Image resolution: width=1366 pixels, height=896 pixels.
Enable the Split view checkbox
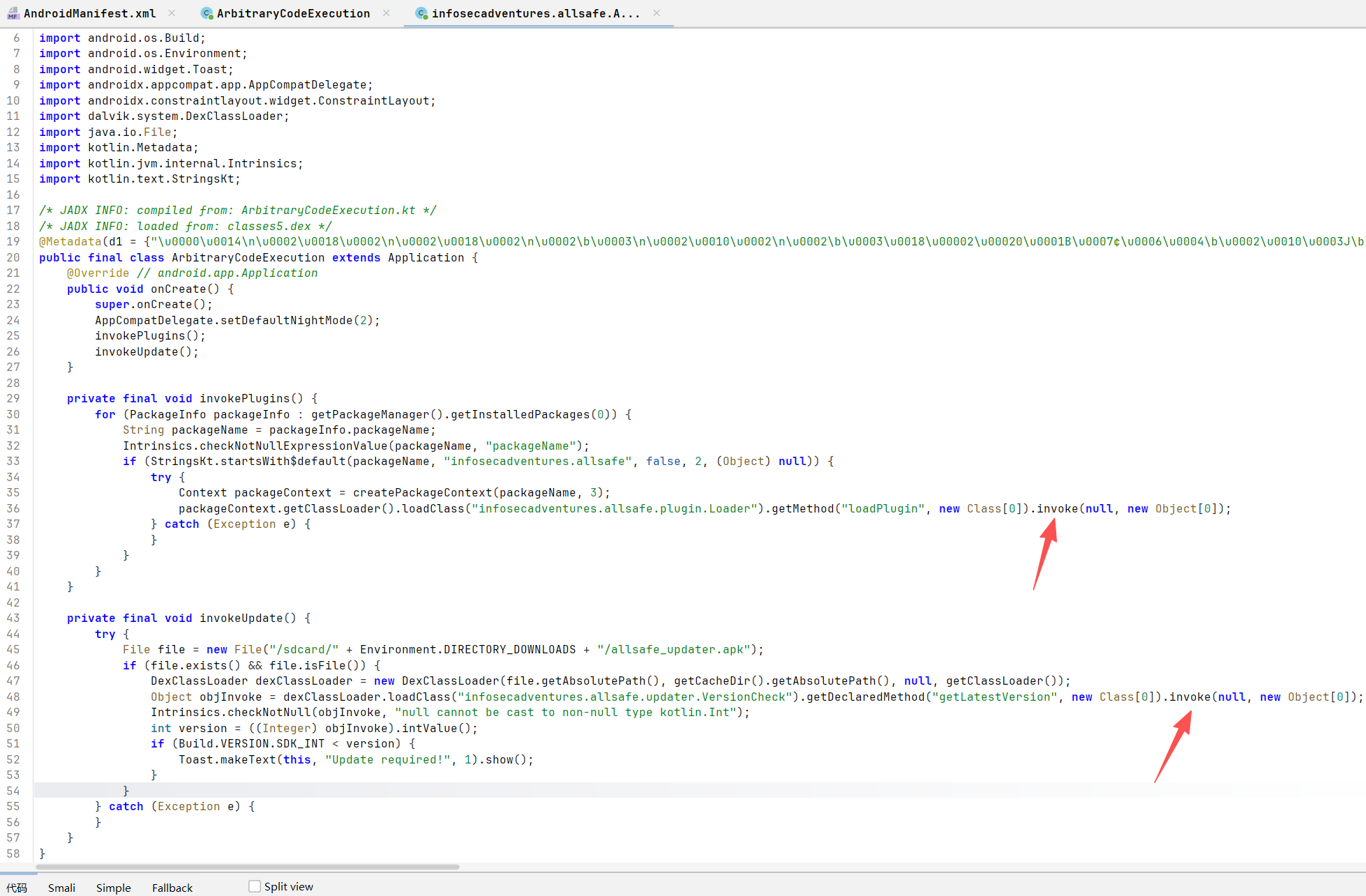pyautogui.click(x=255, y=886)
